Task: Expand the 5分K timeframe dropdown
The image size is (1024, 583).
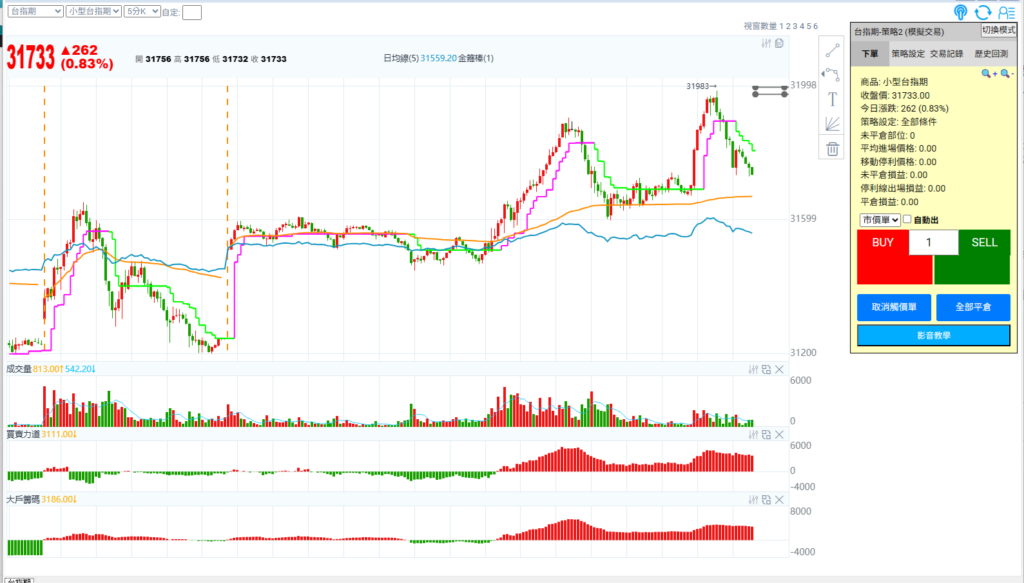Action: click(139, 11)
